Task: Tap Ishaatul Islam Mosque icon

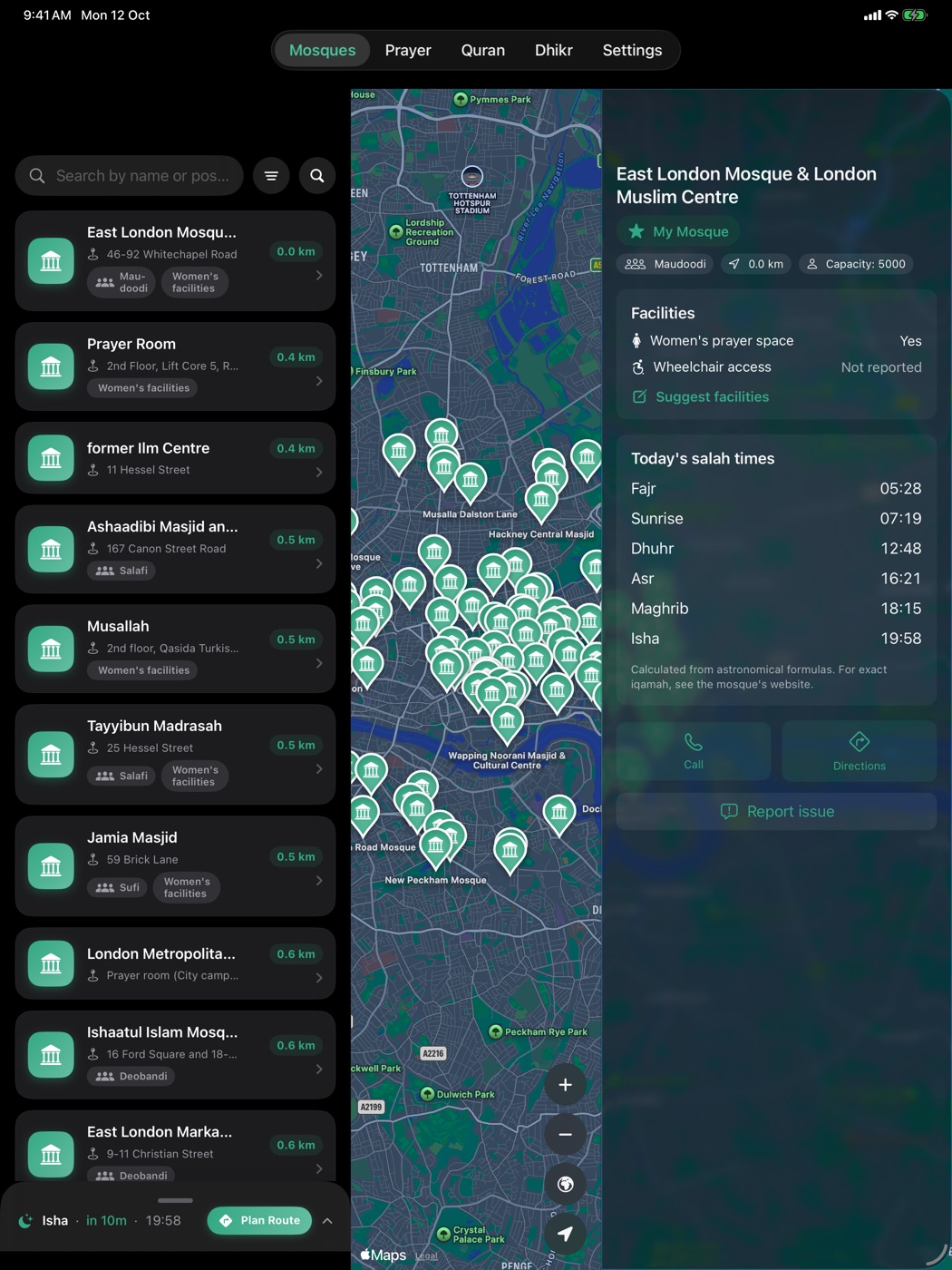Action: tap(51, 1055)
